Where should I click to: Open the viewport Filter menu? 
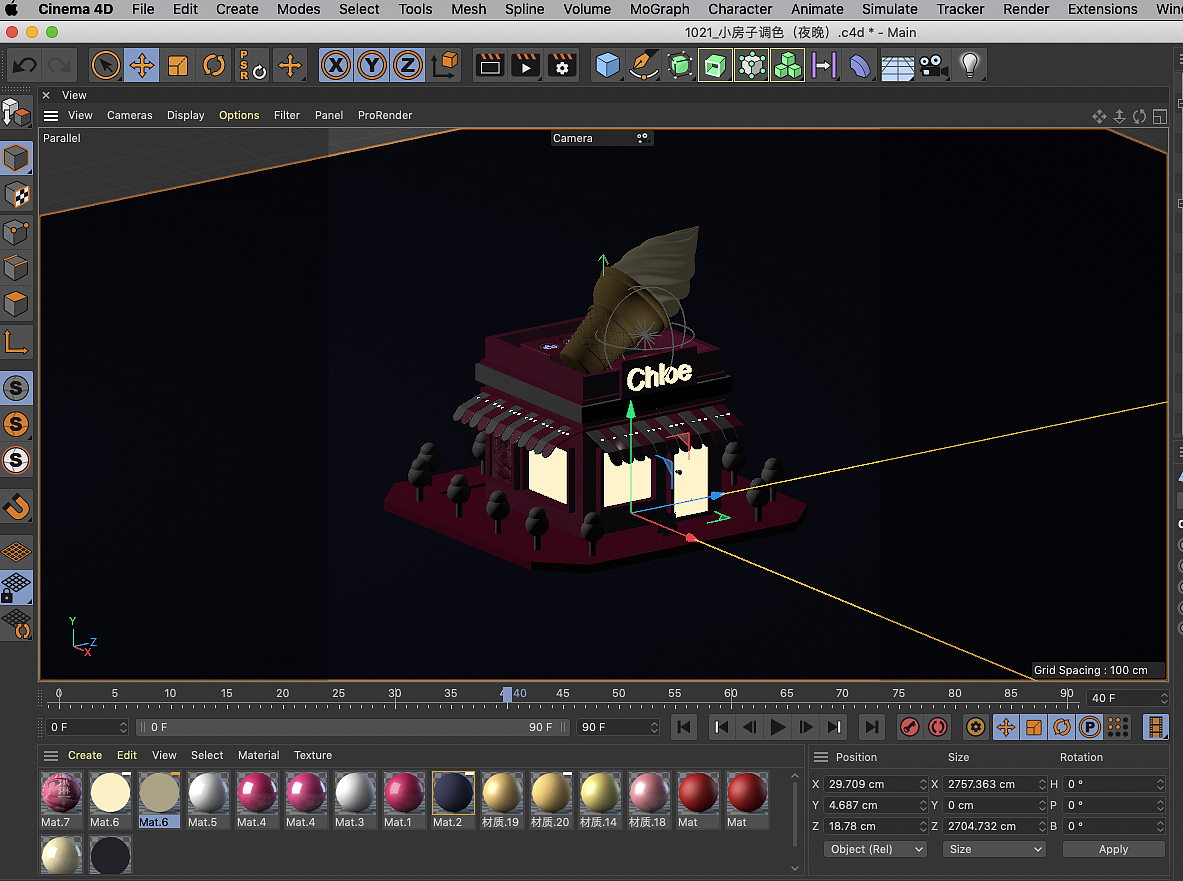click(x=287, y=115)
